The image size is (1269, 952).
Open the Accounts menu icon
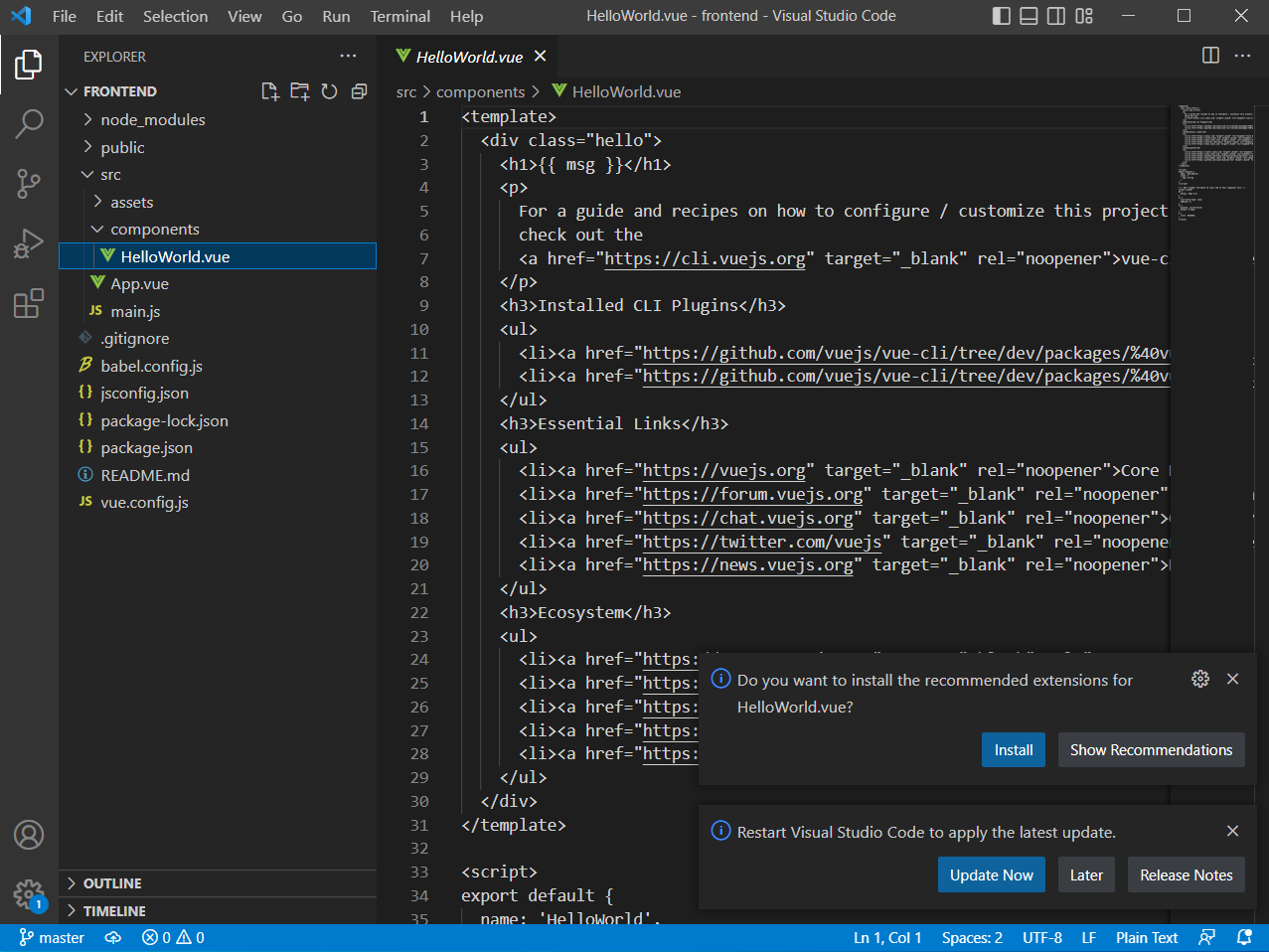pos(29,835)
